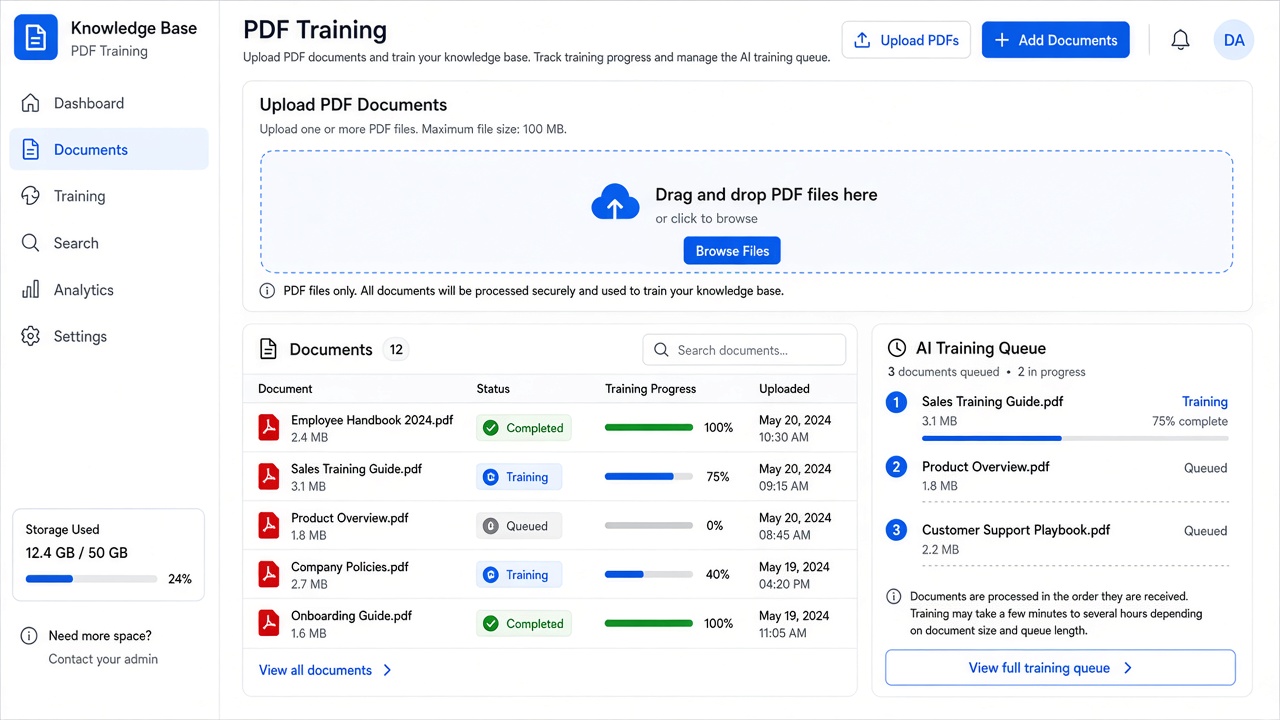1280x720 pixels.
Task: Click the PDF icon for Company Policies.pdf
Action: pos(268,575)
